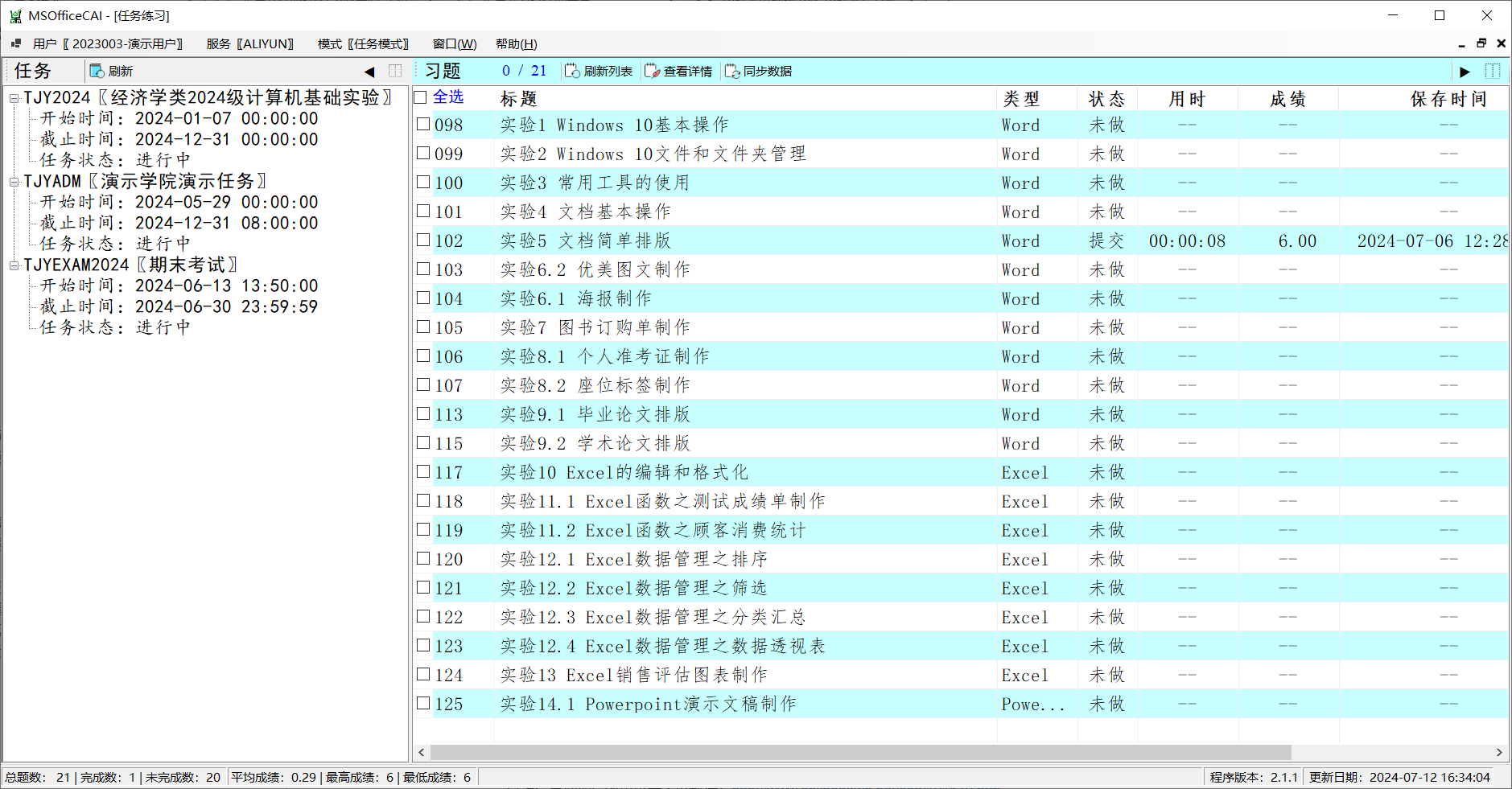Click the horizontal scrollbar right arrow
1512x789 pixels.
(1499, 752)
